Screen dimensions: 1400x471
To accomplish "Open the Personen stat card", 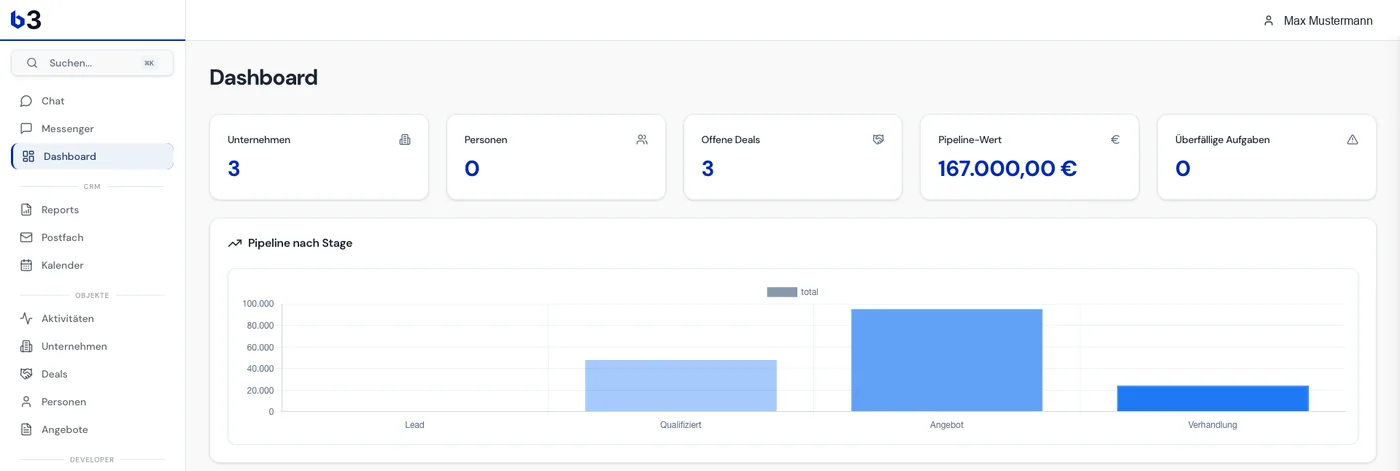I will tap(556, 157).
